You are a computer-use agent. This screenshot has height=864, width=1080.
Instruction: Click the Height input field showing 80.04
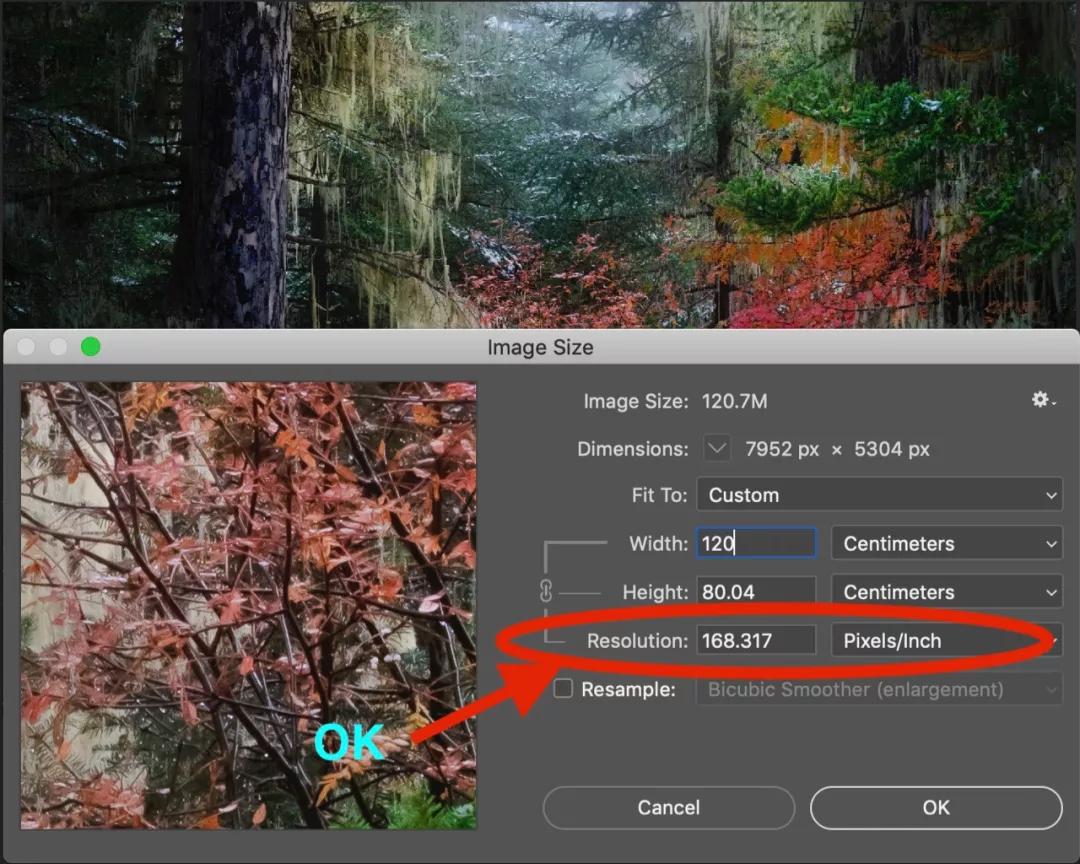pyautogui.click(x=756, y=592)
